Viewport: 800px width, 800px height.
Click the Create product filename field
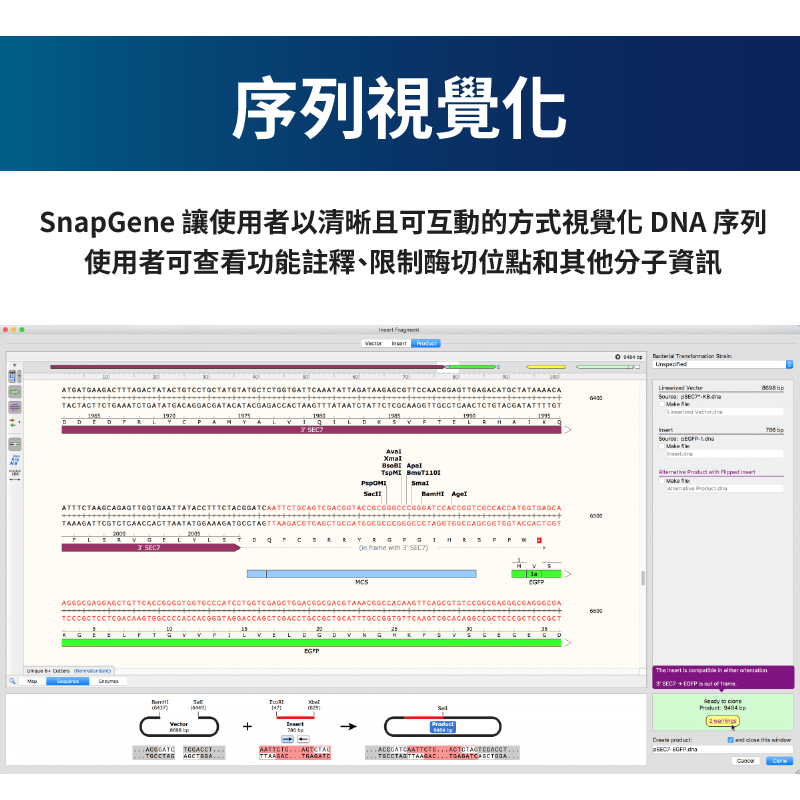click(722, 749)
